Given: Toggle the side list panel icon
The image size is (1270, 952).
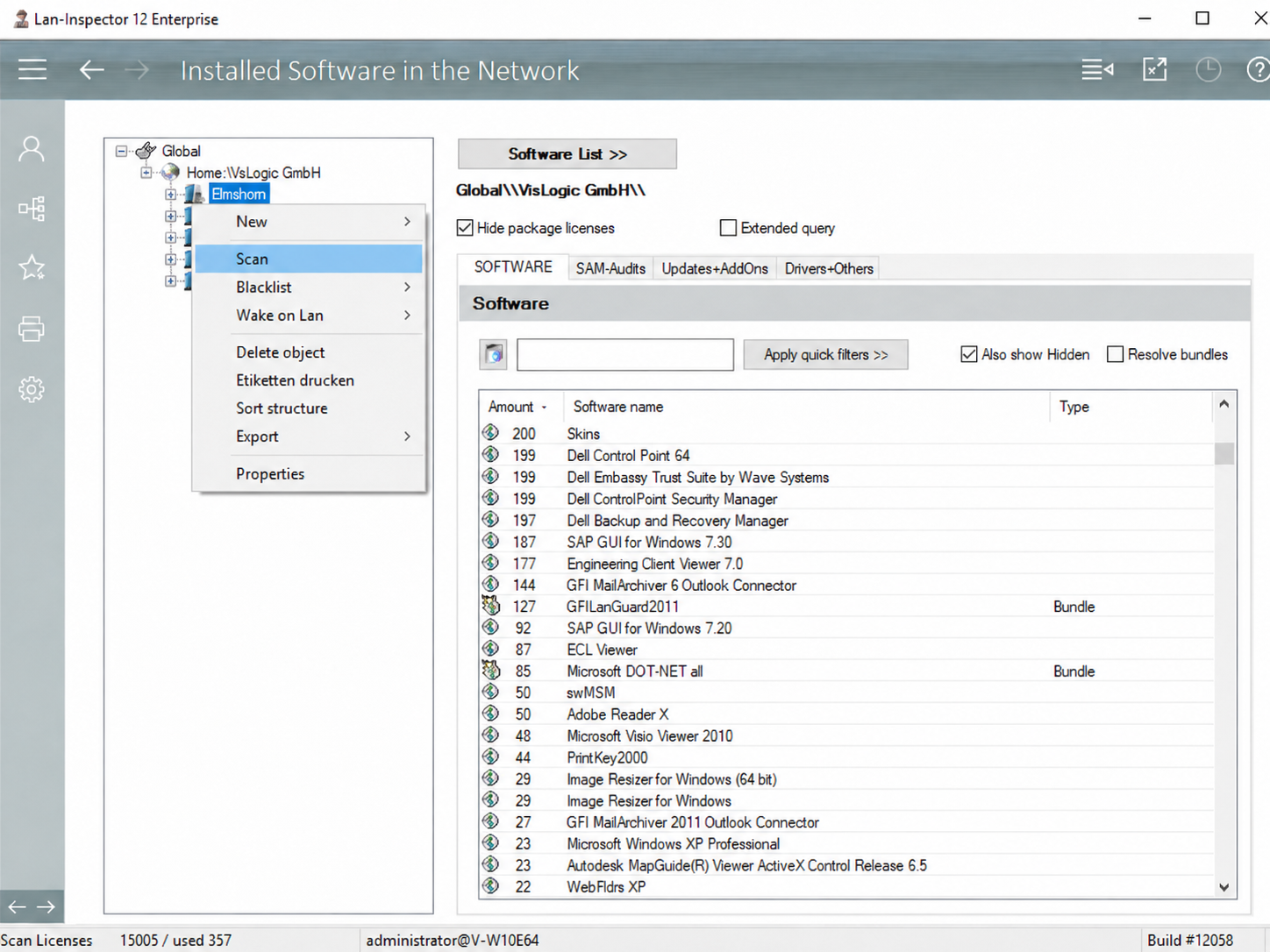Looking at the screenshot, I should tap(1097, 69).
